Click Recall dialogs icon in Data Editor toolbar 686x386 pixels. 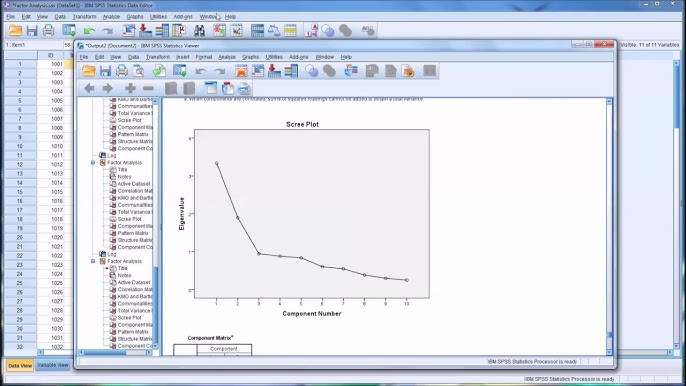(69, 31)
